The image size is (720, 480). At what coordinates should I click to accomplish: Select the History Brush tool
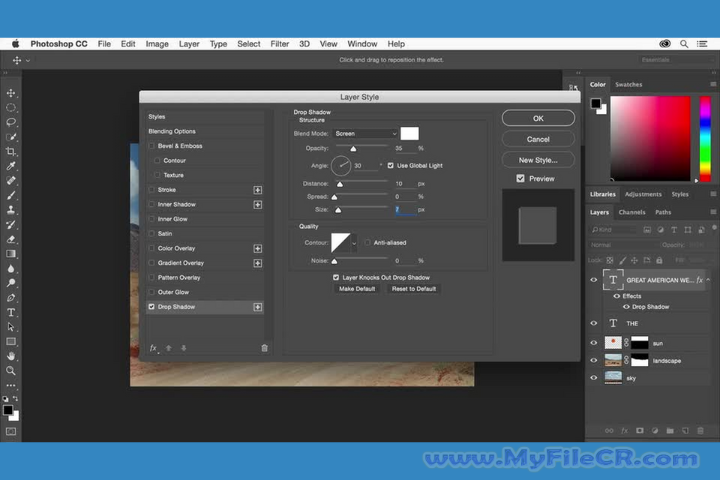(x=11, y=225)
